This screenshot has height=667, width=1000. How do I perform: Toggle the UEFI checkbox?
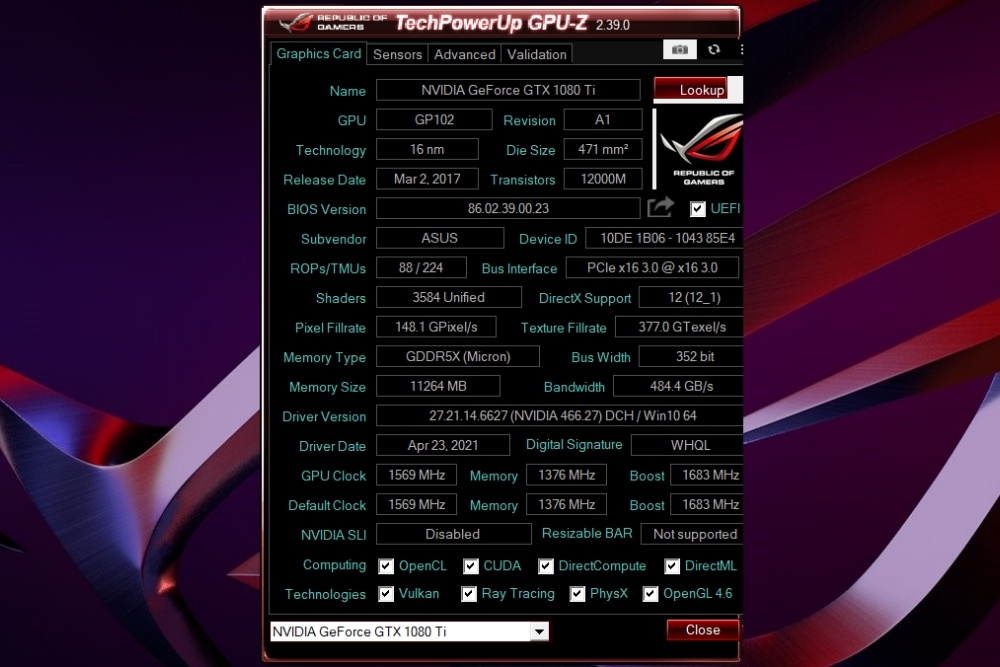(x=698, y=209)
